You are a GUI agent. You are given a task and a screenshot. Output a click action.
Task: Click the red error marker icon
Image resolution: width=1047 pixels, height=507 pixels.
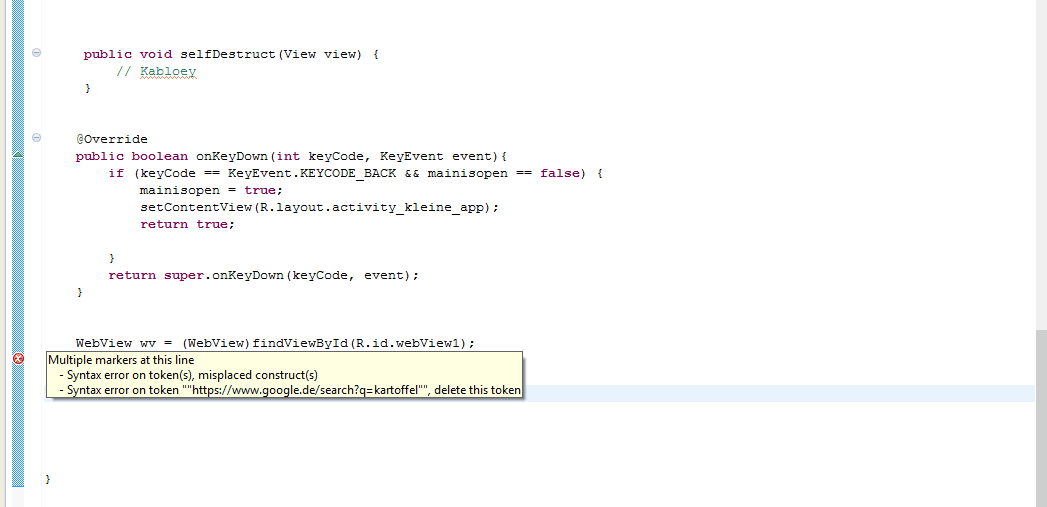[18, 359]
